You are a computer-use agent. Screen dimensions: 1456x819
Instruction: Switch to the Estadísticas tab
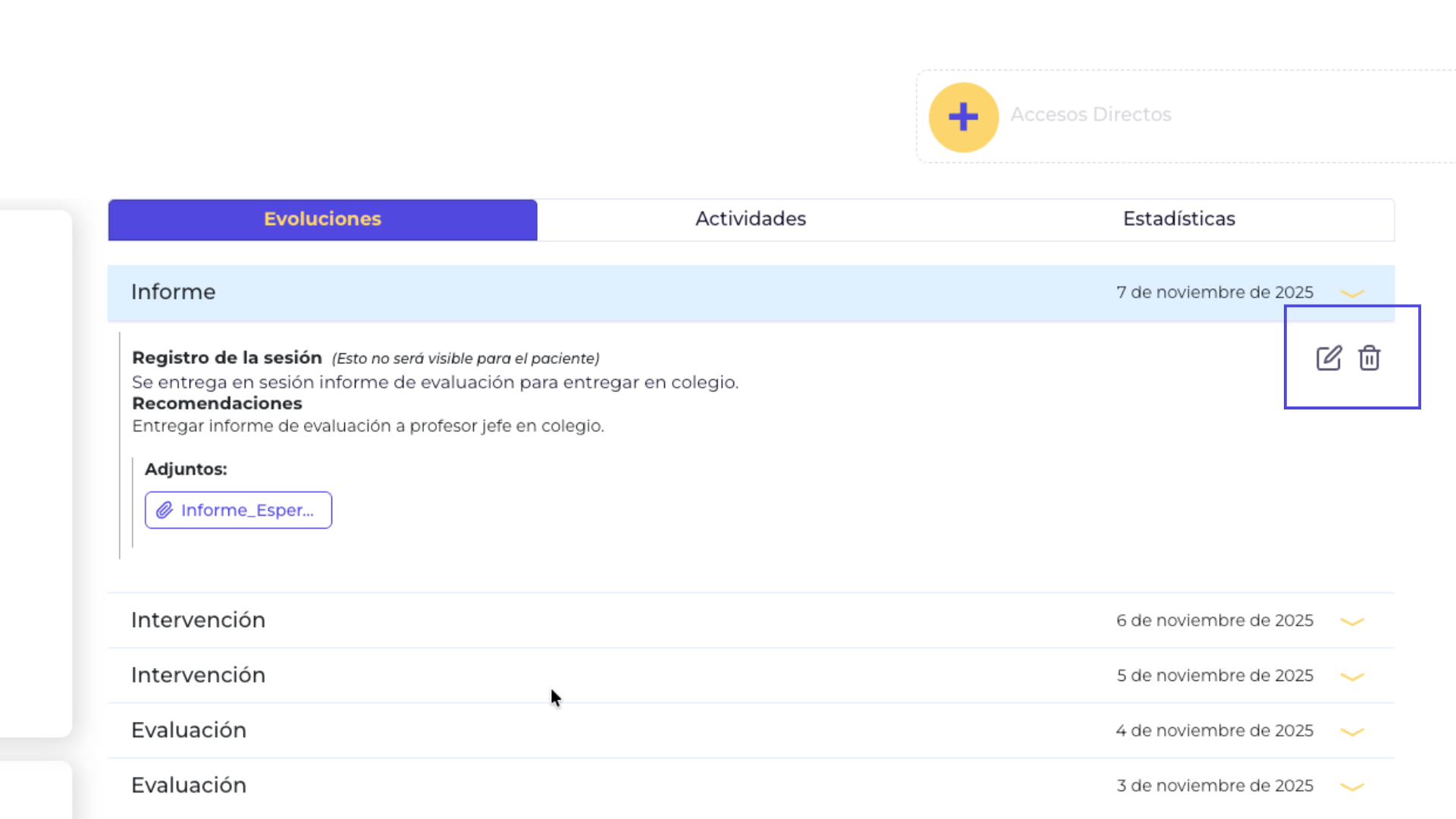point(1178,219)
